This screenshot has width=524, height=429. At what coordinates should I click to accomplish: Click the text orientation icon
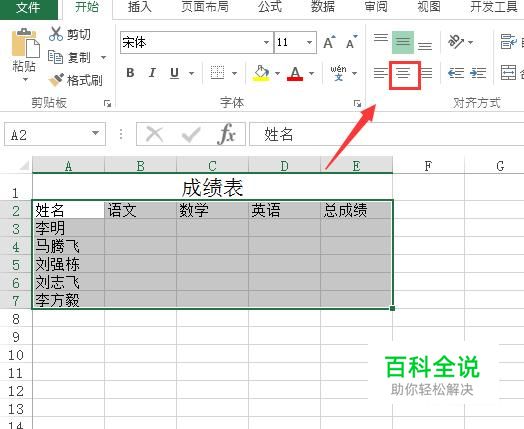click(x=456, y=42)
